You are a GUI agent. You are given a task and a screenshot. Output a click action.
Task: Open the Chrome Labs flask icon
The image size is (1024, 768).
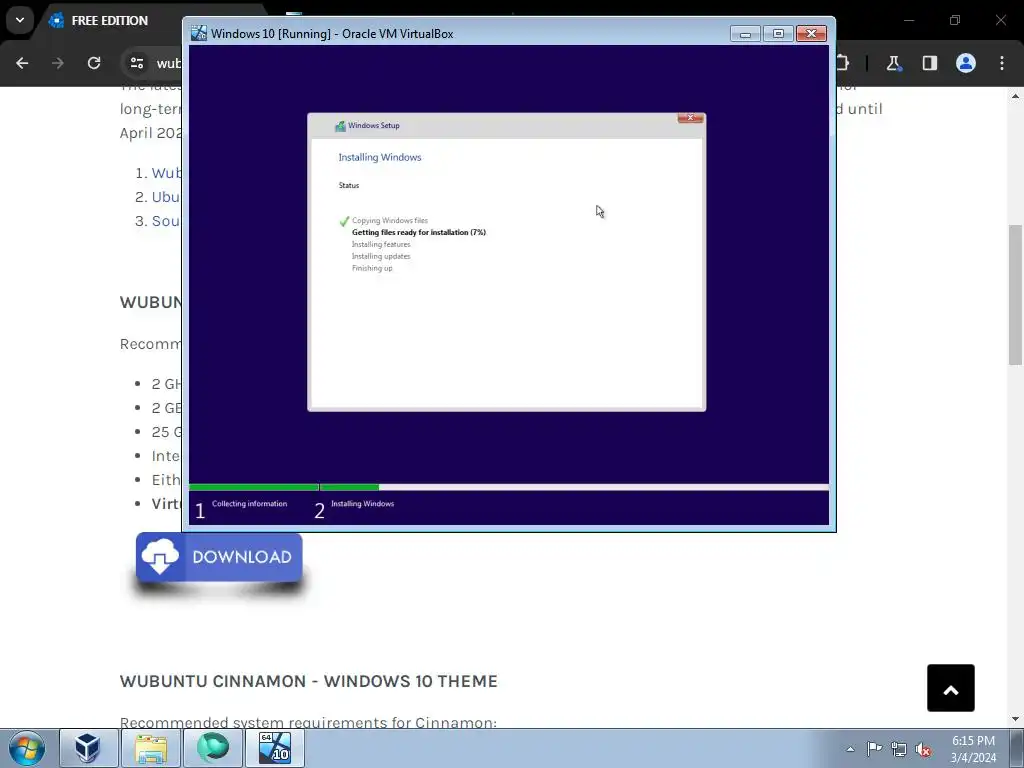tap(893, 63)
